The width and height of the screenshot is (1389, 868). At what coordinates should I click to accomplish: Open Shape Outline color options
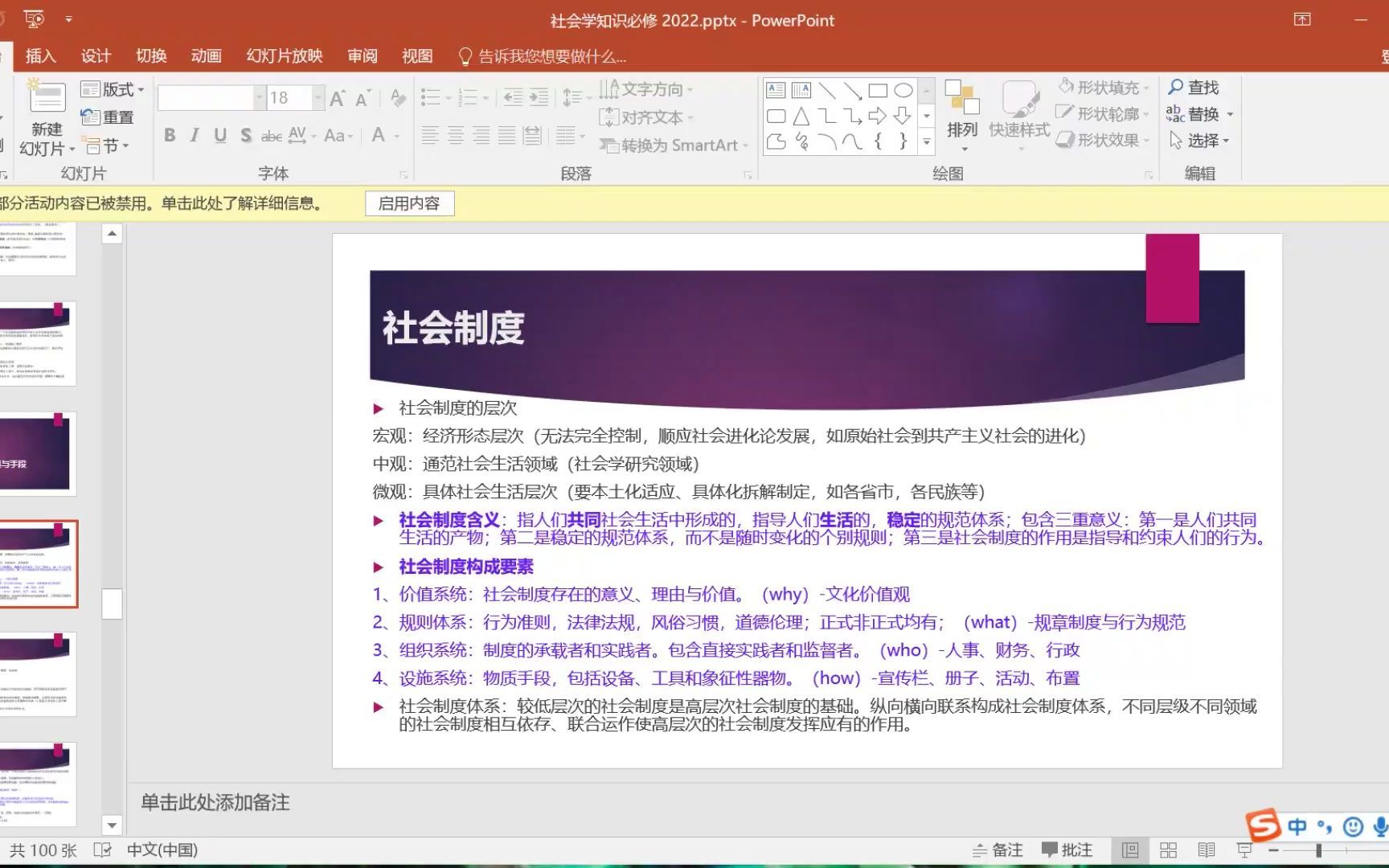(x=1103, y=114)
